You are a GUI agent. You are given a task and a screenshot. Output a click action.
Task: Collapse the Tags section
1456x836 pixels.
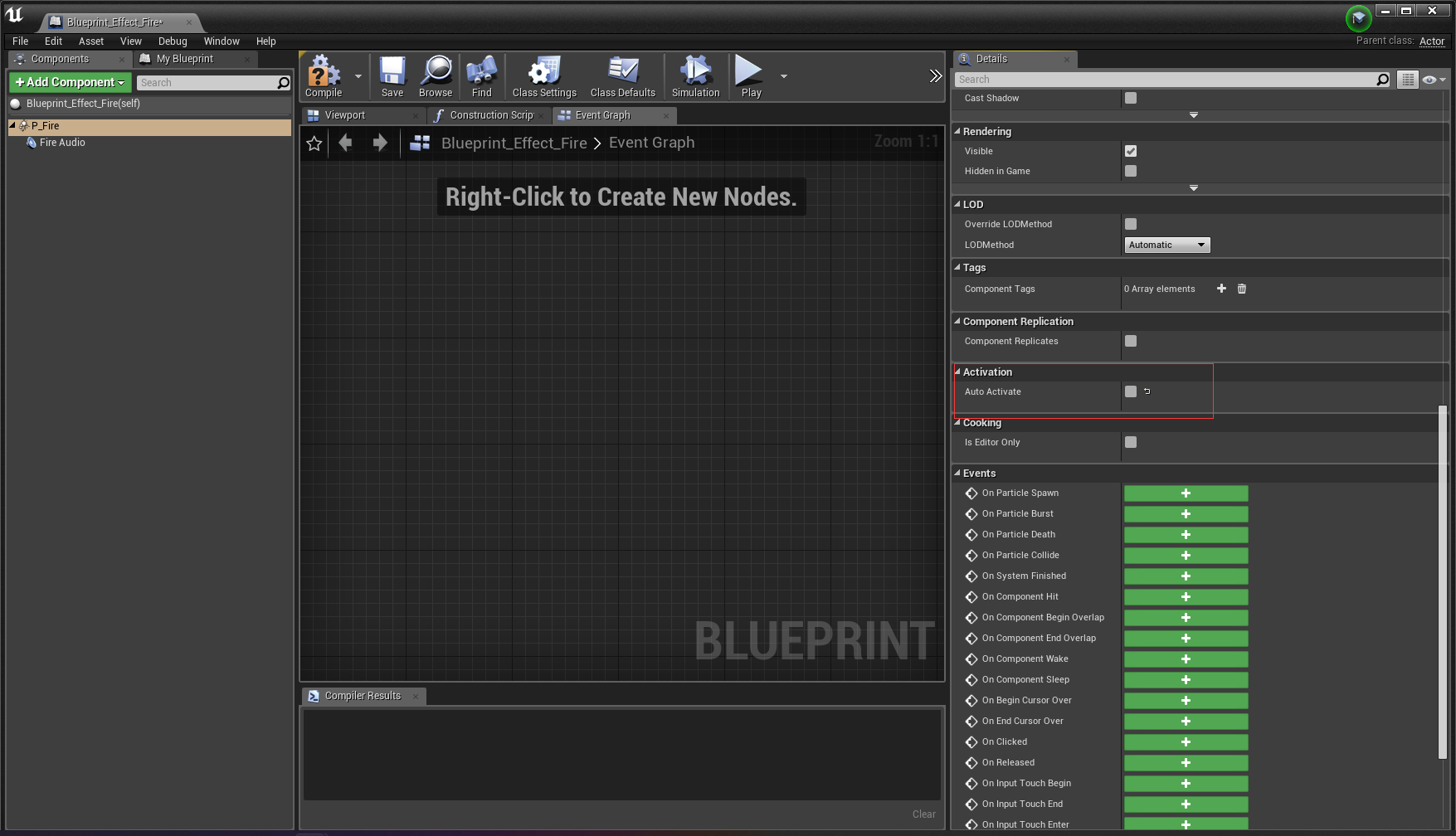click(957, 267)
